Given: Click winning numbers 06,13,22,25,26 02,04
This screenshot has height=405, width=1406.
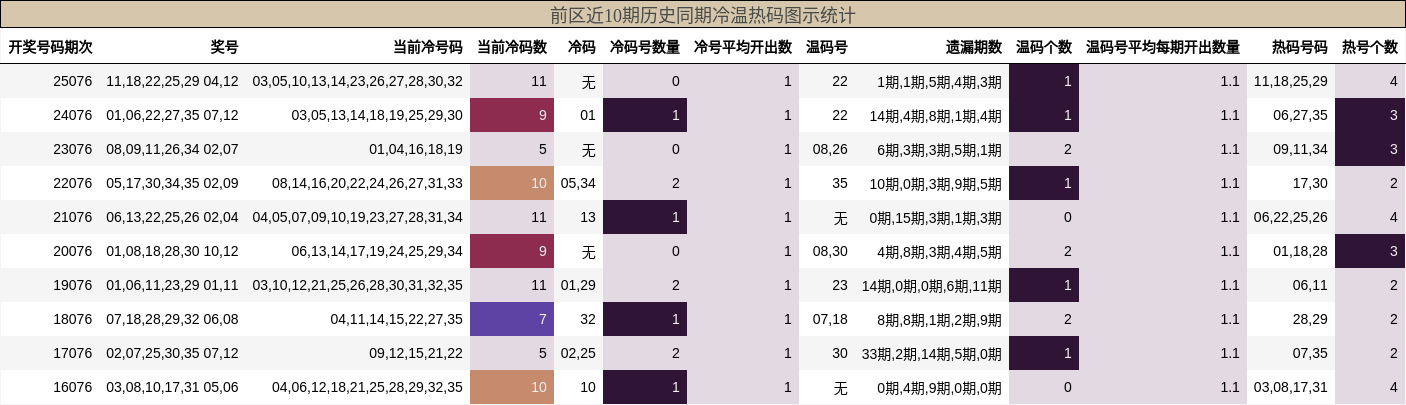Looking at the screenshot, I should 172,218.
